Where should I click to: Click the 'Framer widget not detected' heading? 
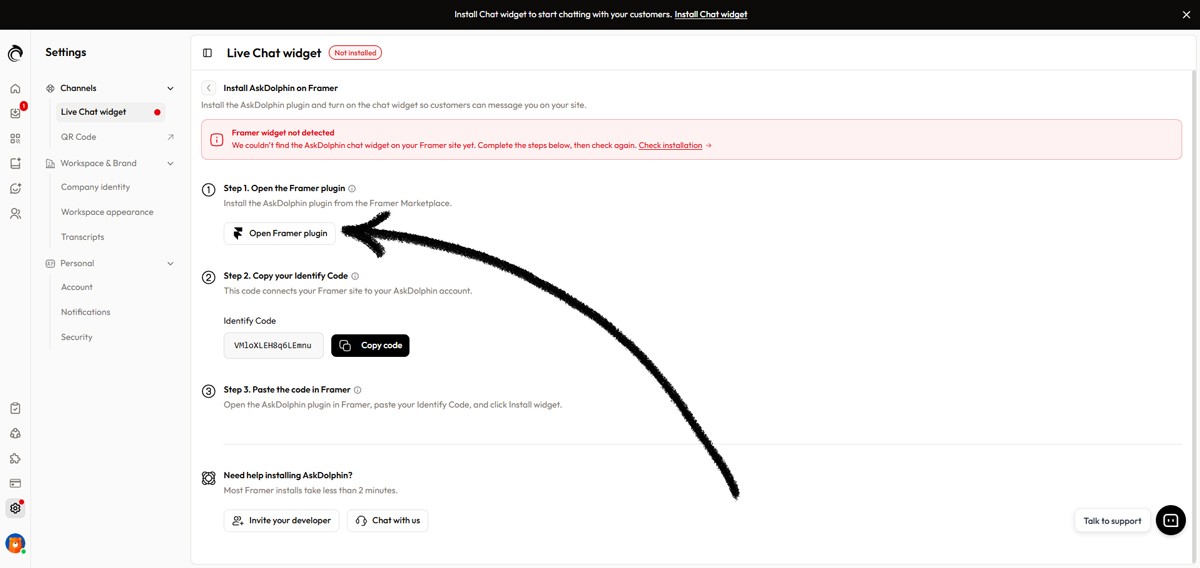[x=283, y=132]
